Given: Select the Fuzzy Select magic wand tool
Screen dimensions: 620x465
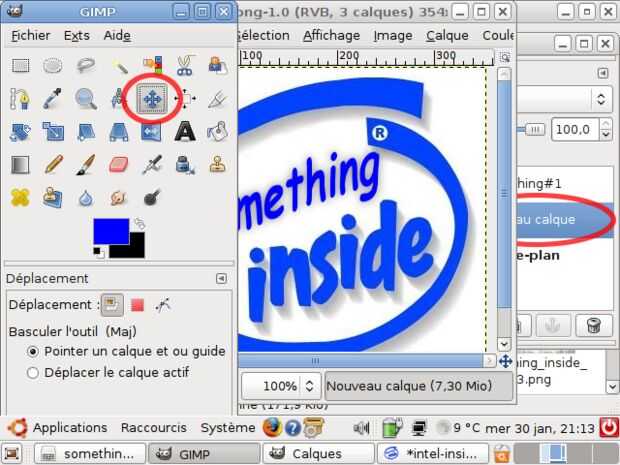Looking at the screenshot, I should tap(119, 66).
